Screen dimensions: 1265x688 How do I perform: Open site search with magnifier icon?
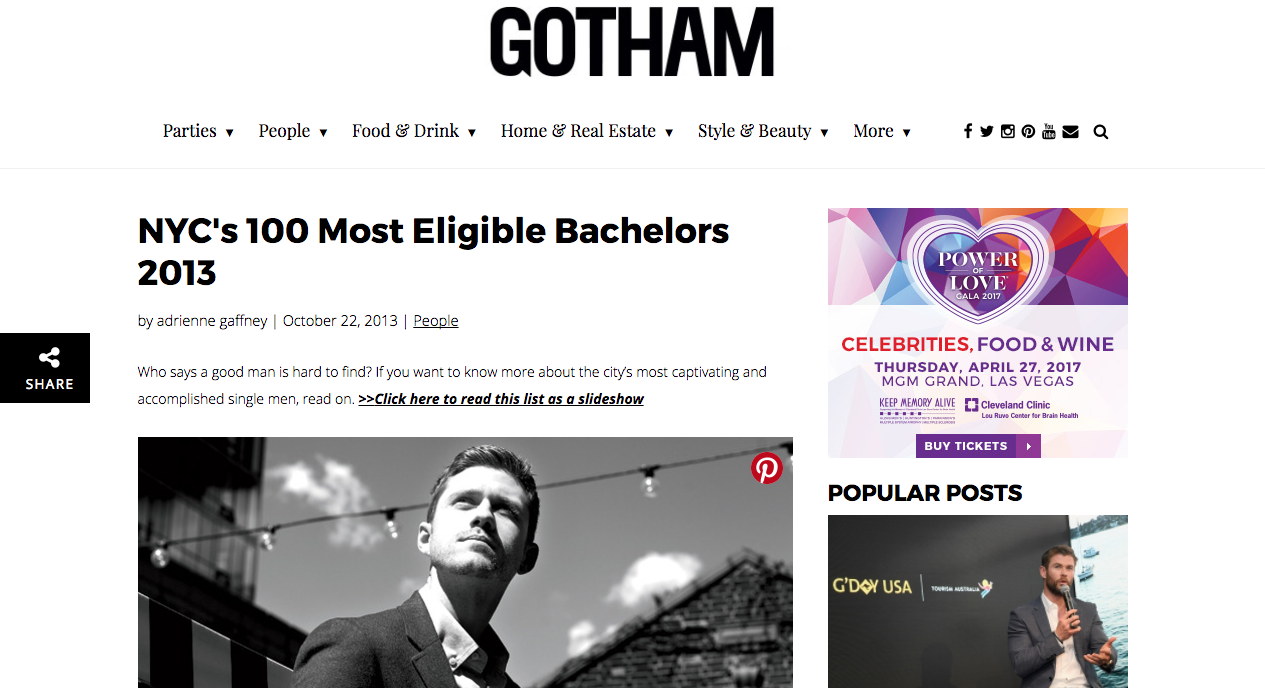pos(1101,131)
